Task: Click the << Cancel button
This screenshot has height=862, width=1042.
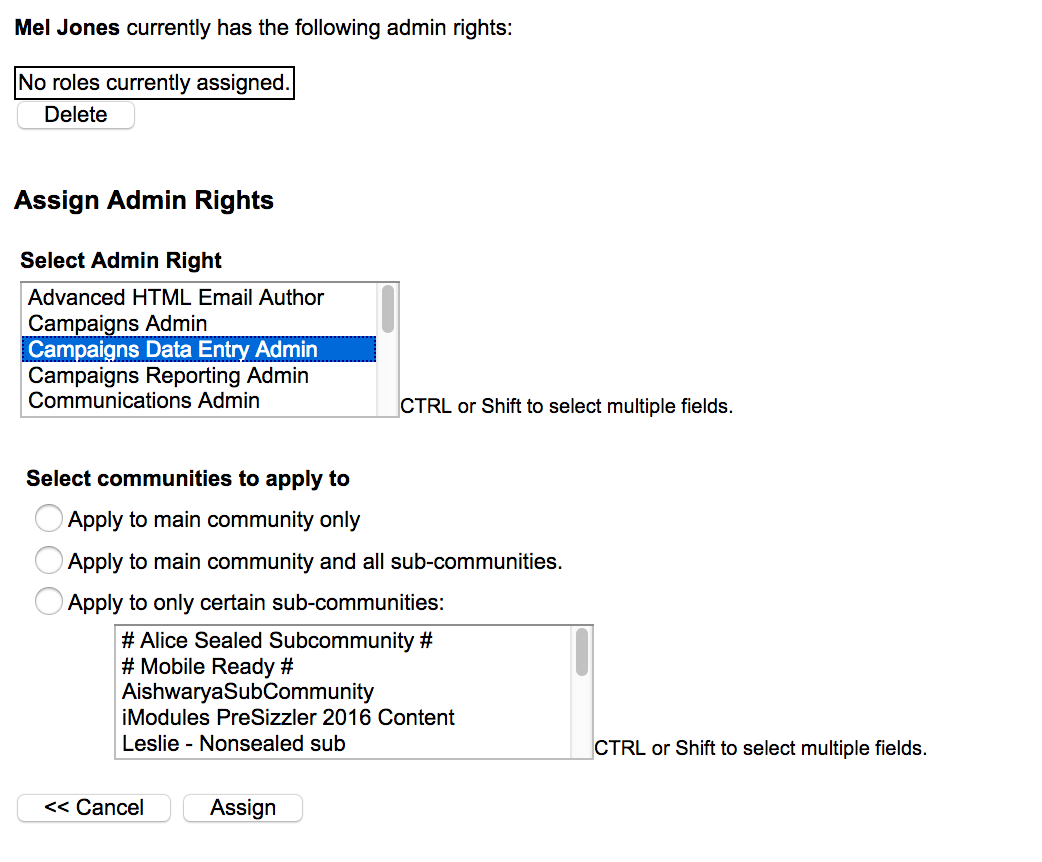Action: (94, 808)
